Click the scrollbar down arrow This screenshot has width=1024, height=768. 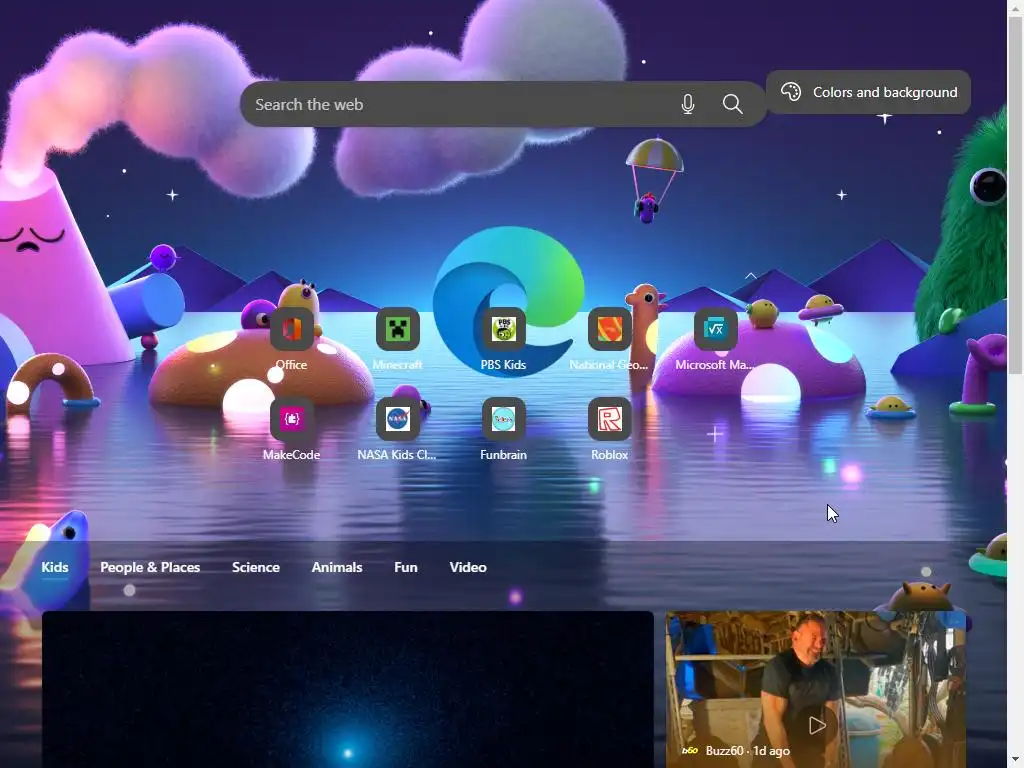(1015, 760)
